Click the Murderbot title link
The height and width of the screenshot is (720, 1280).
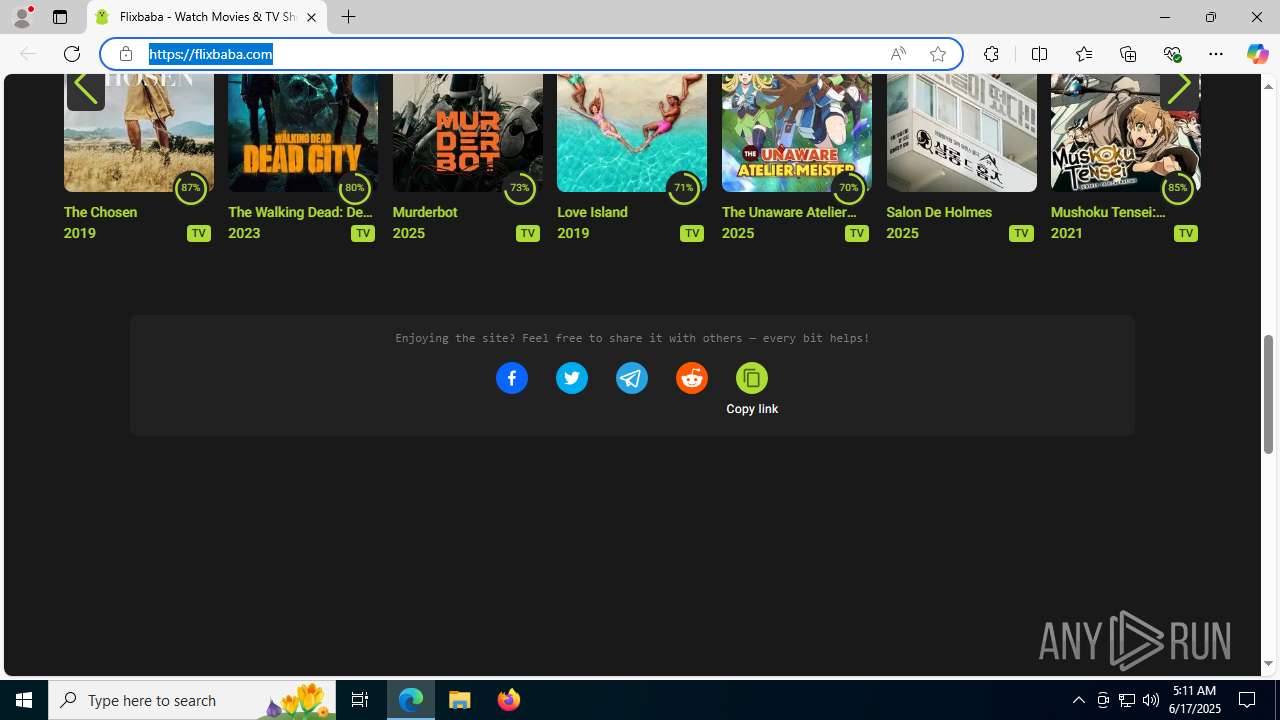pyautogui.click(x=425, y=212)
